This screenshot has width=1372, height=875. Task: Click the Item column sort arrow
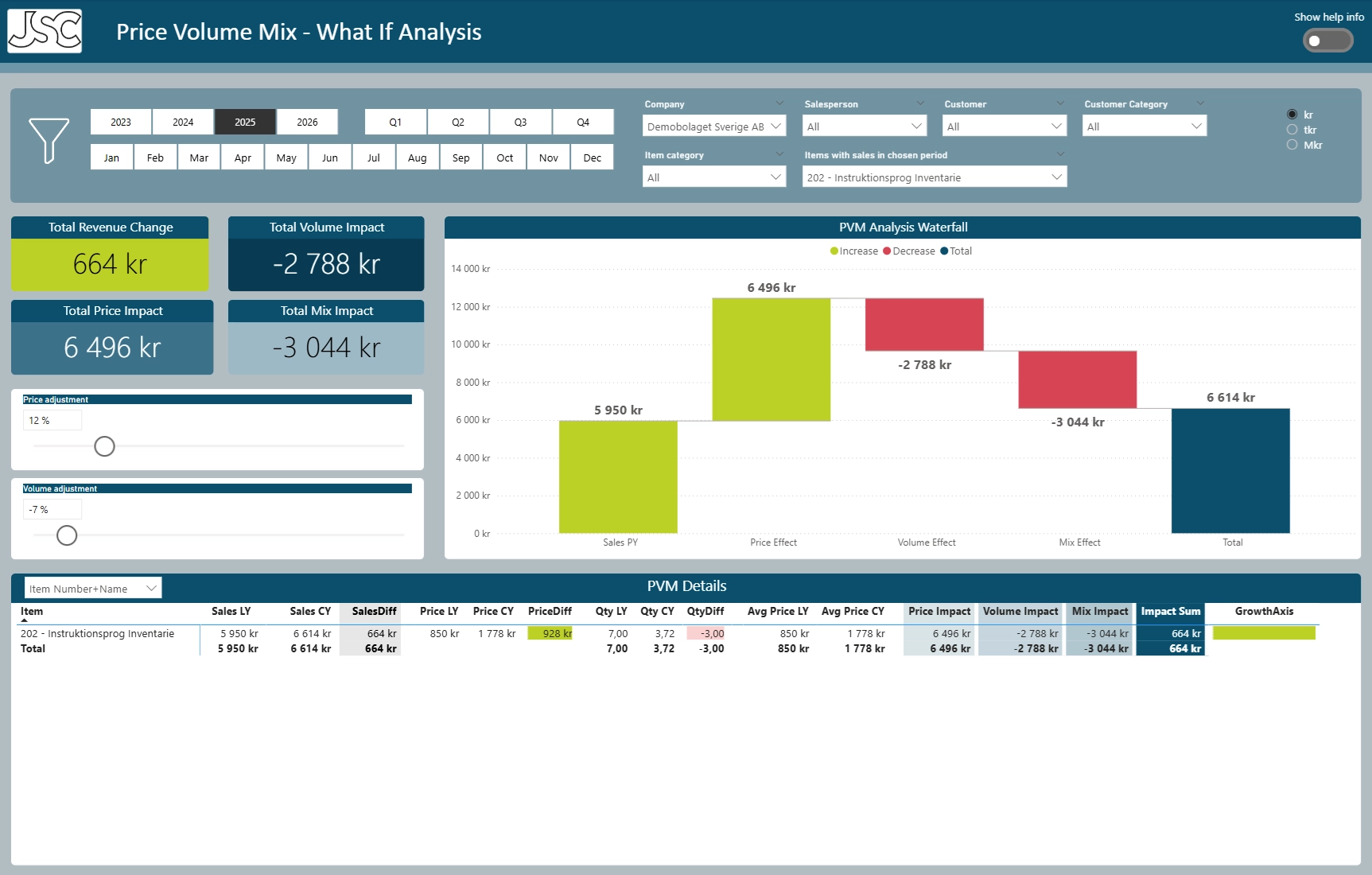click(x=25, y=620)
